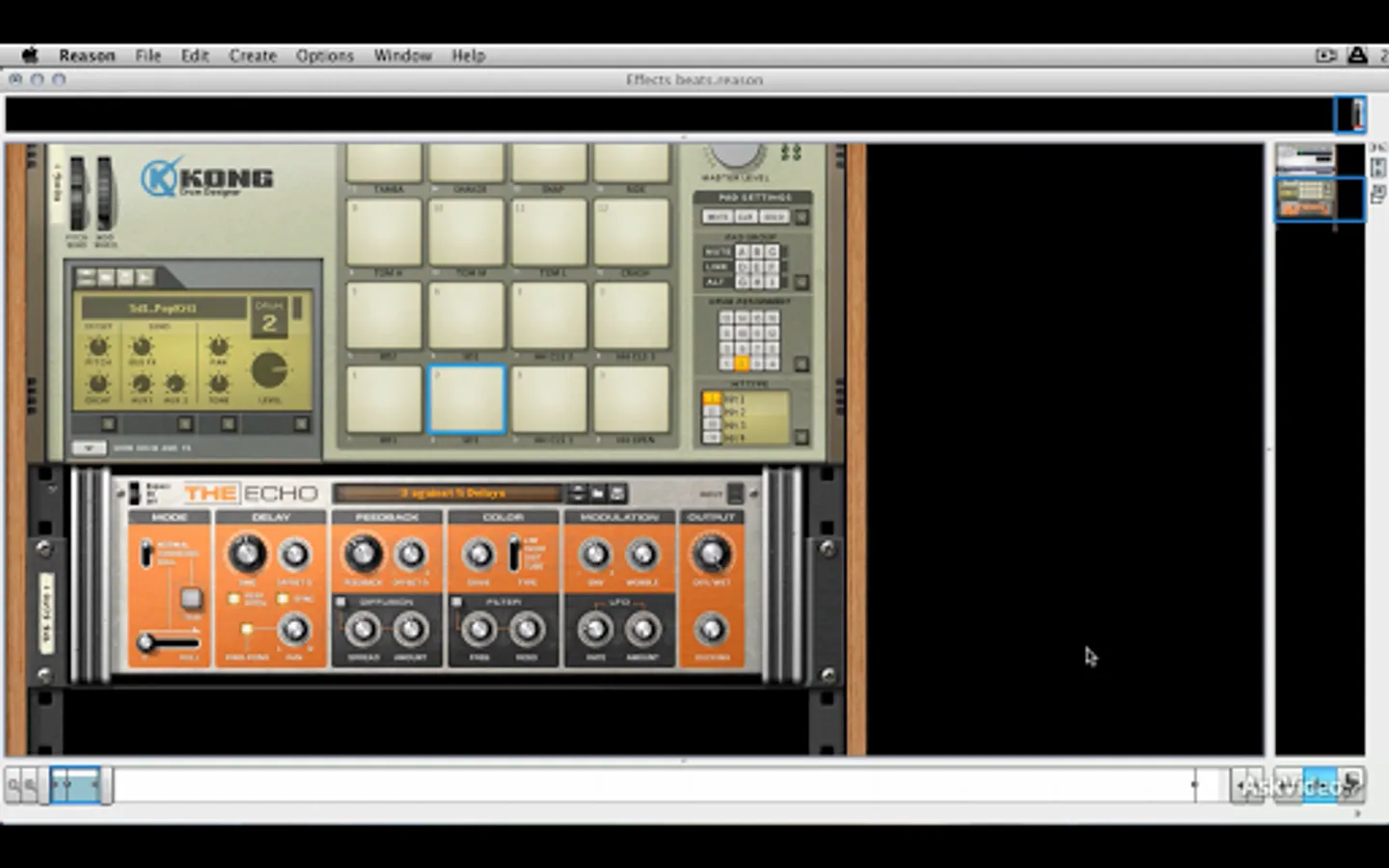
Task: Click the Offset R knob in Delay section
Action: [x=294, y=555]
